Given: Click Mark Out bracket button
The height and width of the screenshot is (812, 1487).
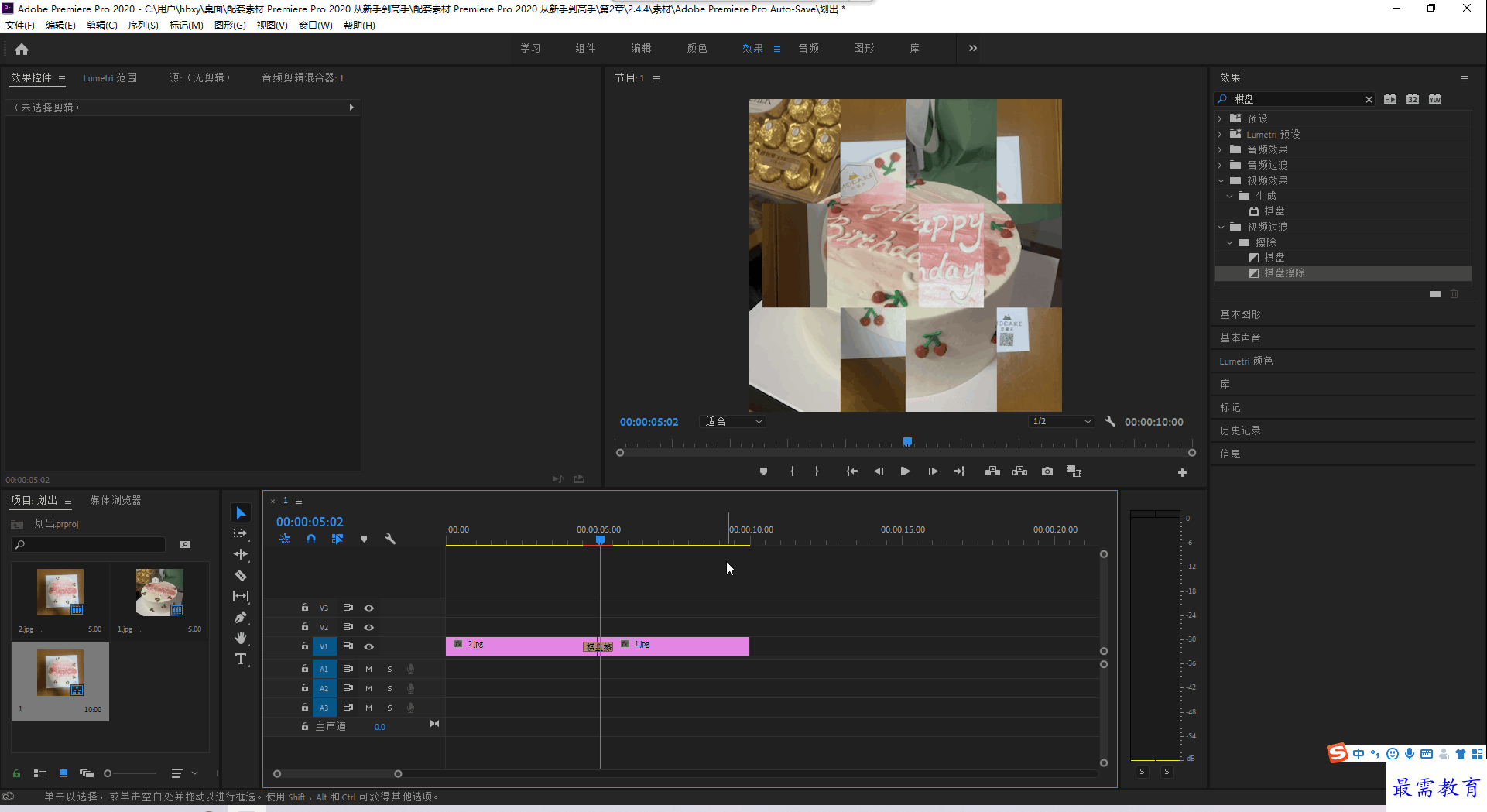Looking at the screenshot, I should (x=817, y=471).
